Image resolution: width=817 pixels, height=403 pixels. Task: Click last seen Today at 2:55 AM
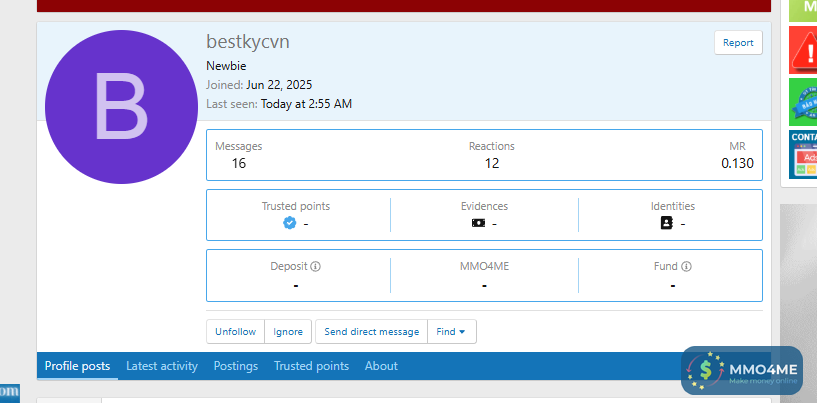pos(306,104)
